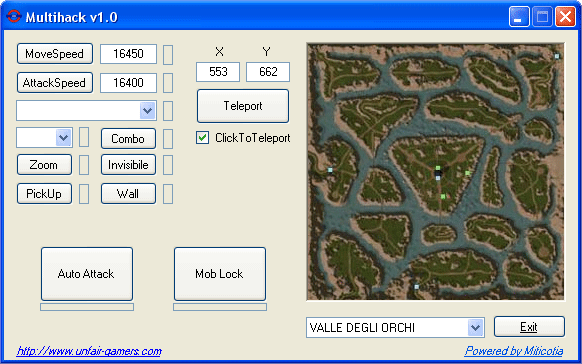Click the light blue marker at map top-right corner
The width and height of the screenshot is (582, 364).
(556, 56)
